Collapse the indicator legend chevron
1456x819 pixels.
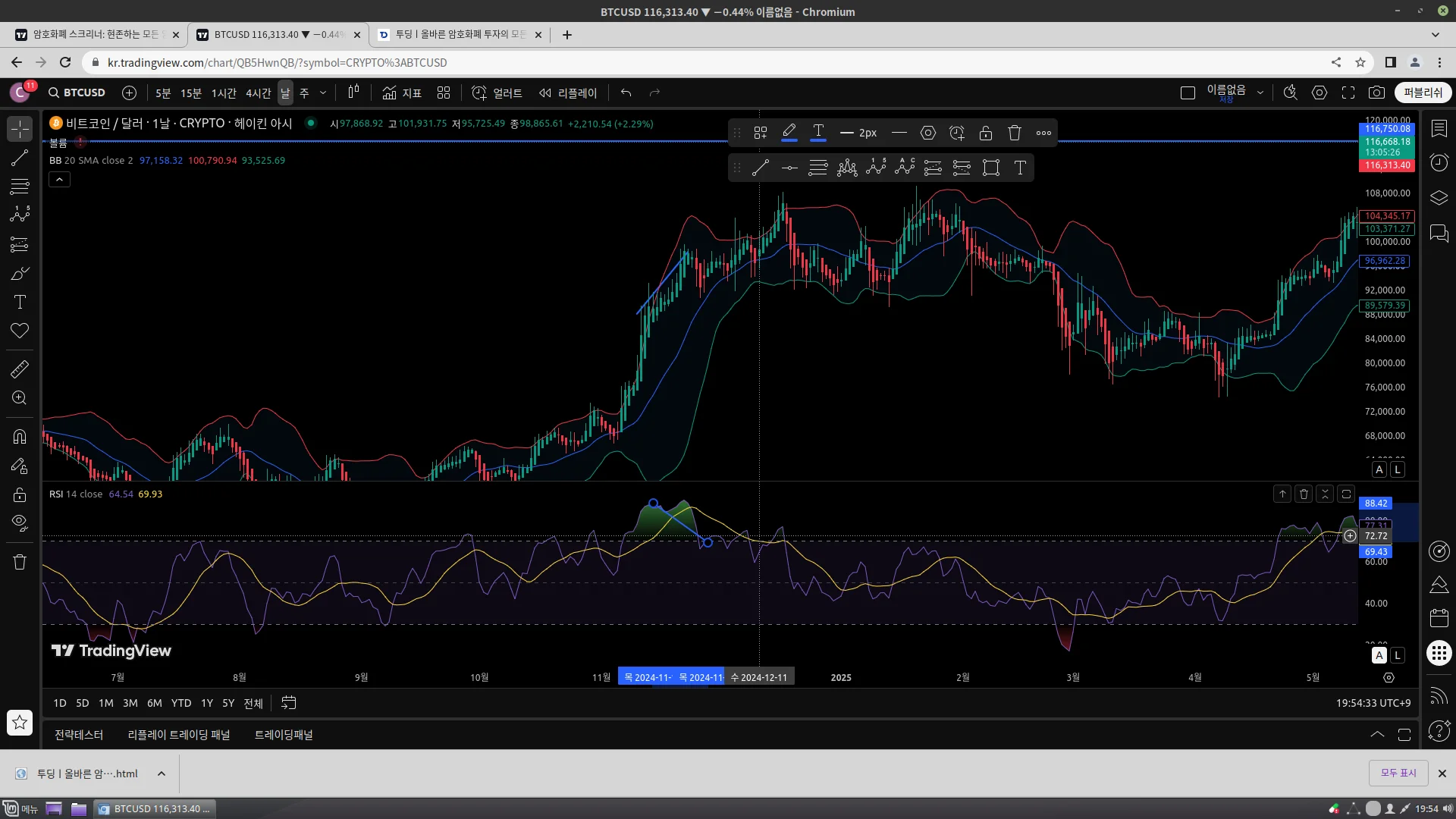click(60, 179)
